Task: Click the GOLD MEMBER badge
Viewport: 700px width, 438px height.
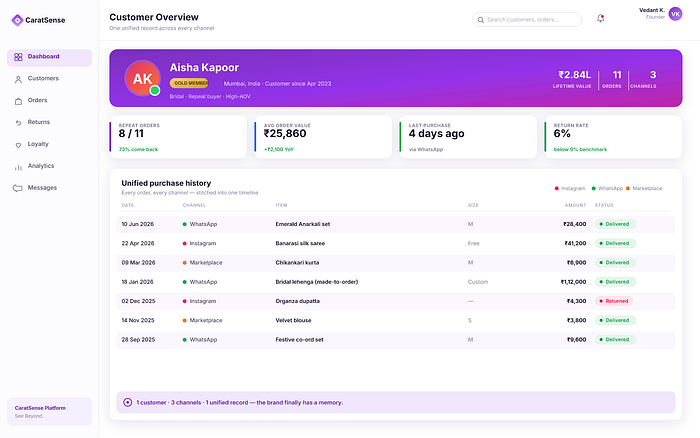Action: [x=189, y=83]
